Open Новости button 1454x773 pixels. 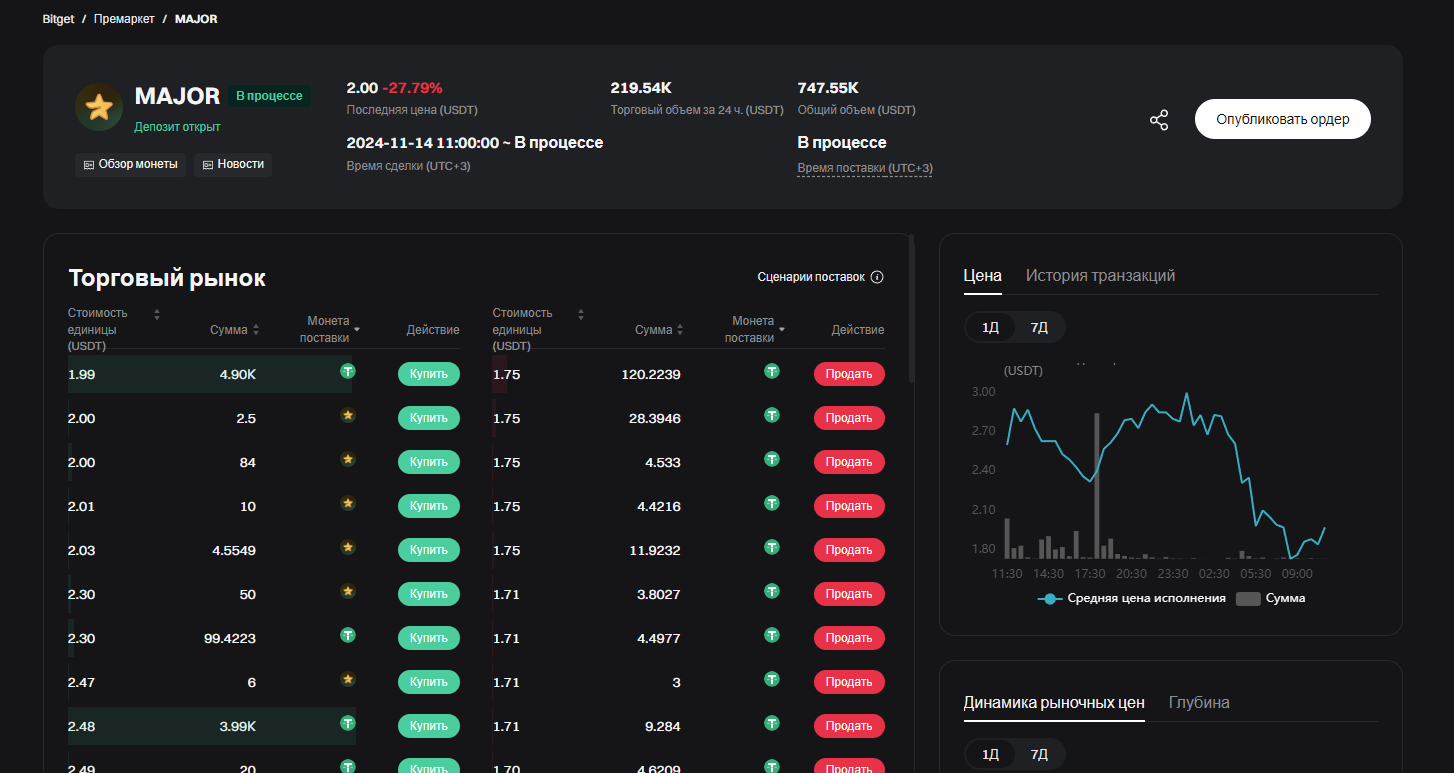[233, 164]
